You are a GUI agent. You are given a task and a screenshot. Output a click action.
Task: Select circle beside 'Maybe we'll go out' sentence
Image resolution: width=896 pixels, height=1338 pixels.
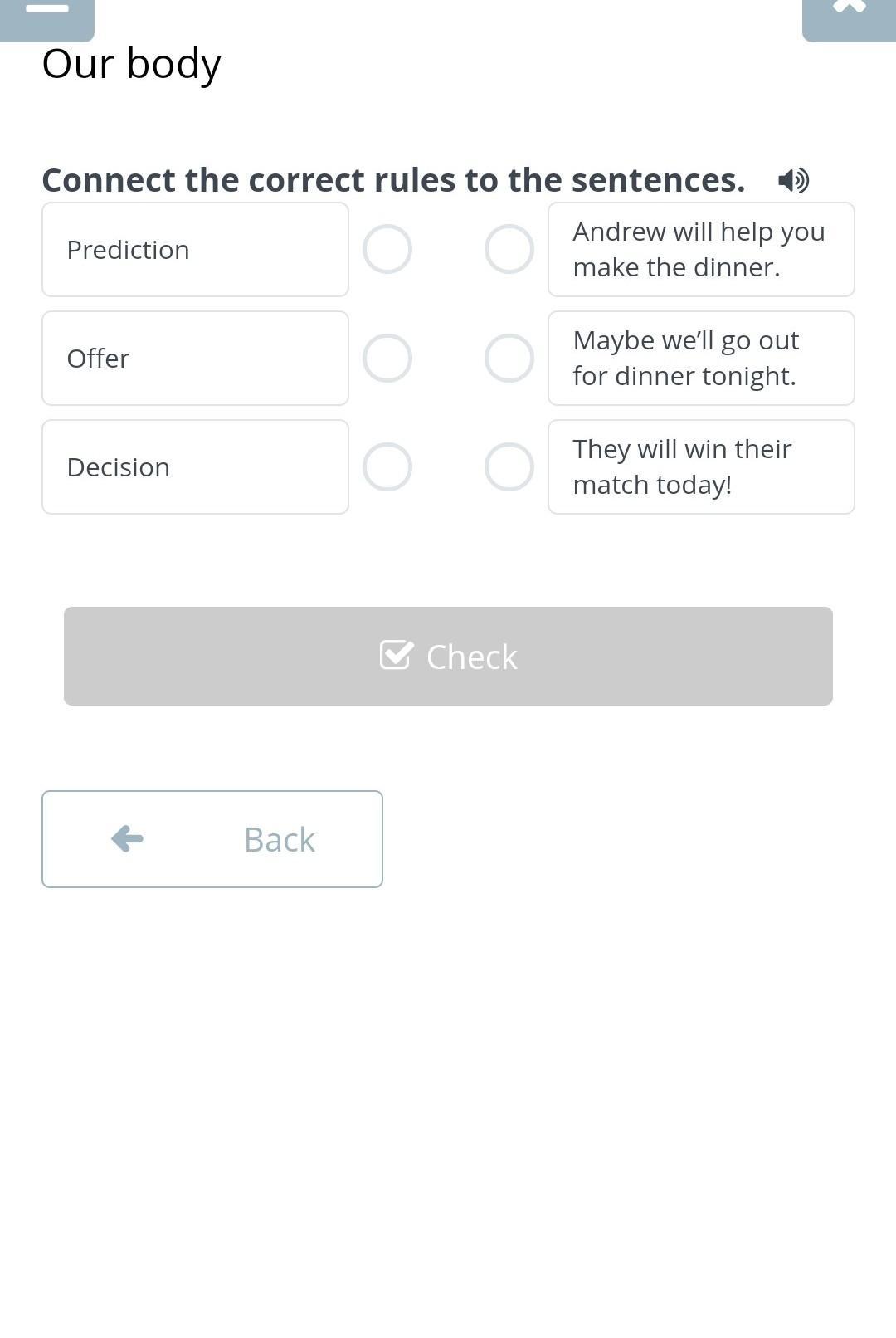point(509,358)
